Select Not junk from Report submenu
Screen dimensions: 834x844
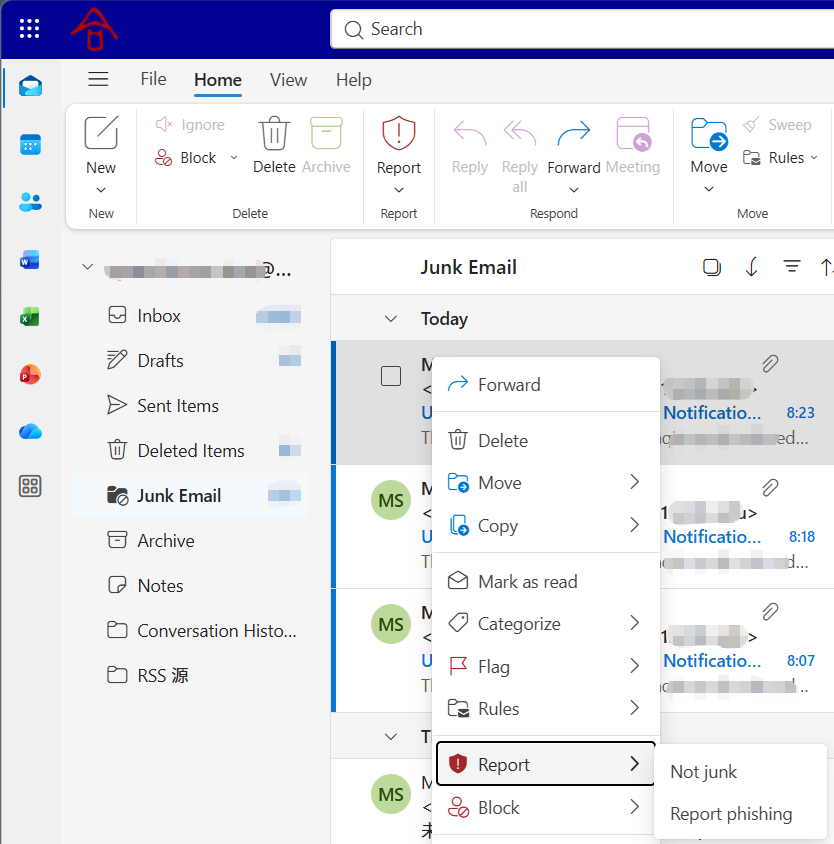click(x=704, y=771)
